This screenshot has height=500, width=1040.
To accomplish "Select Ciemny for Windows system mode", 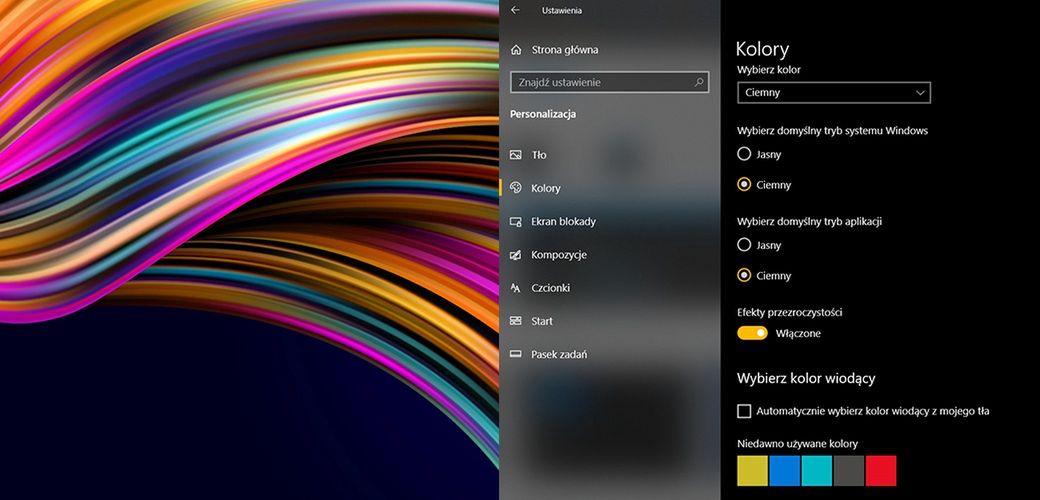I will point(744,184).
